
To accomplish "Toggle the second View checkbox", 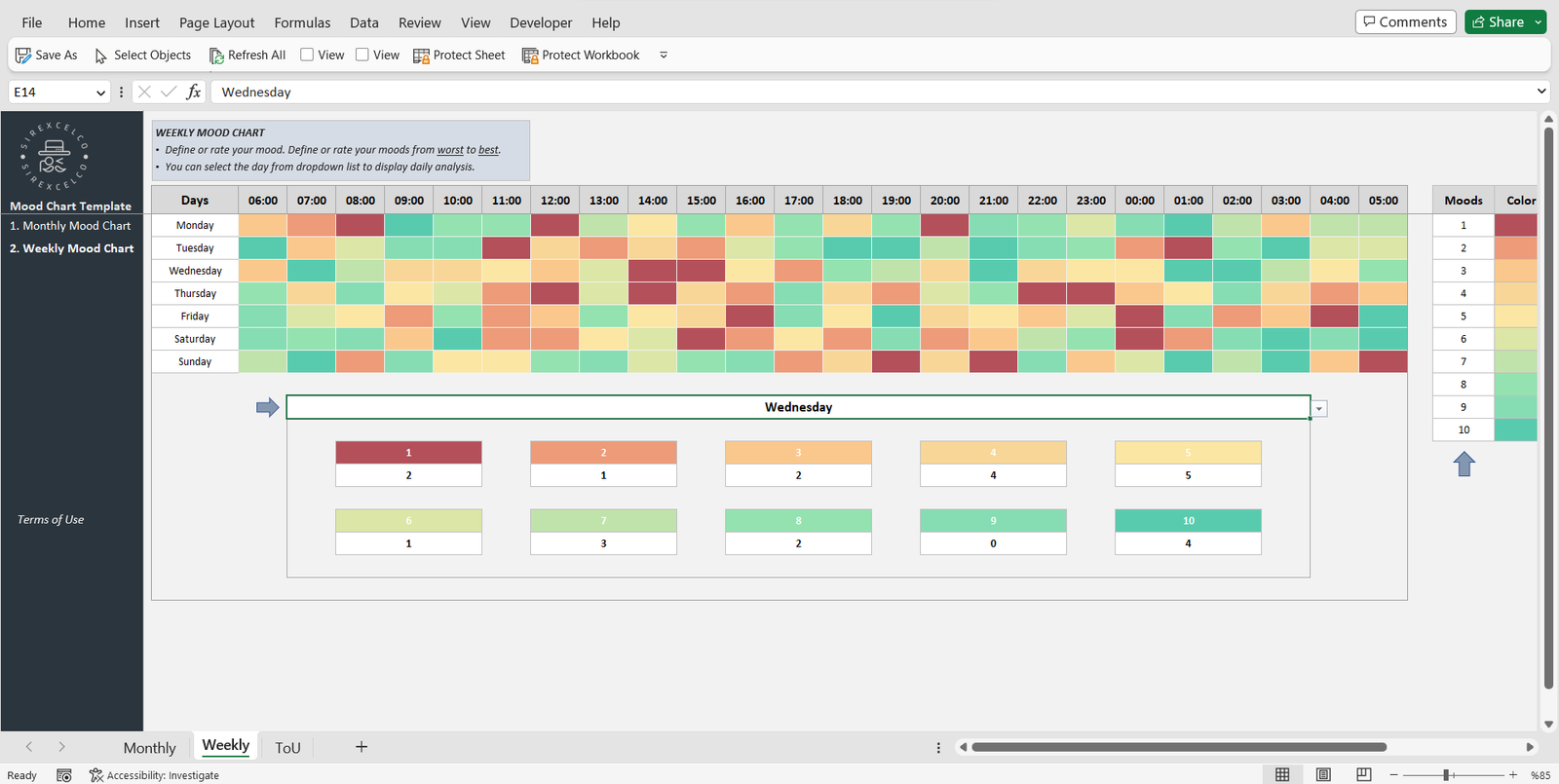I will 362,55.
